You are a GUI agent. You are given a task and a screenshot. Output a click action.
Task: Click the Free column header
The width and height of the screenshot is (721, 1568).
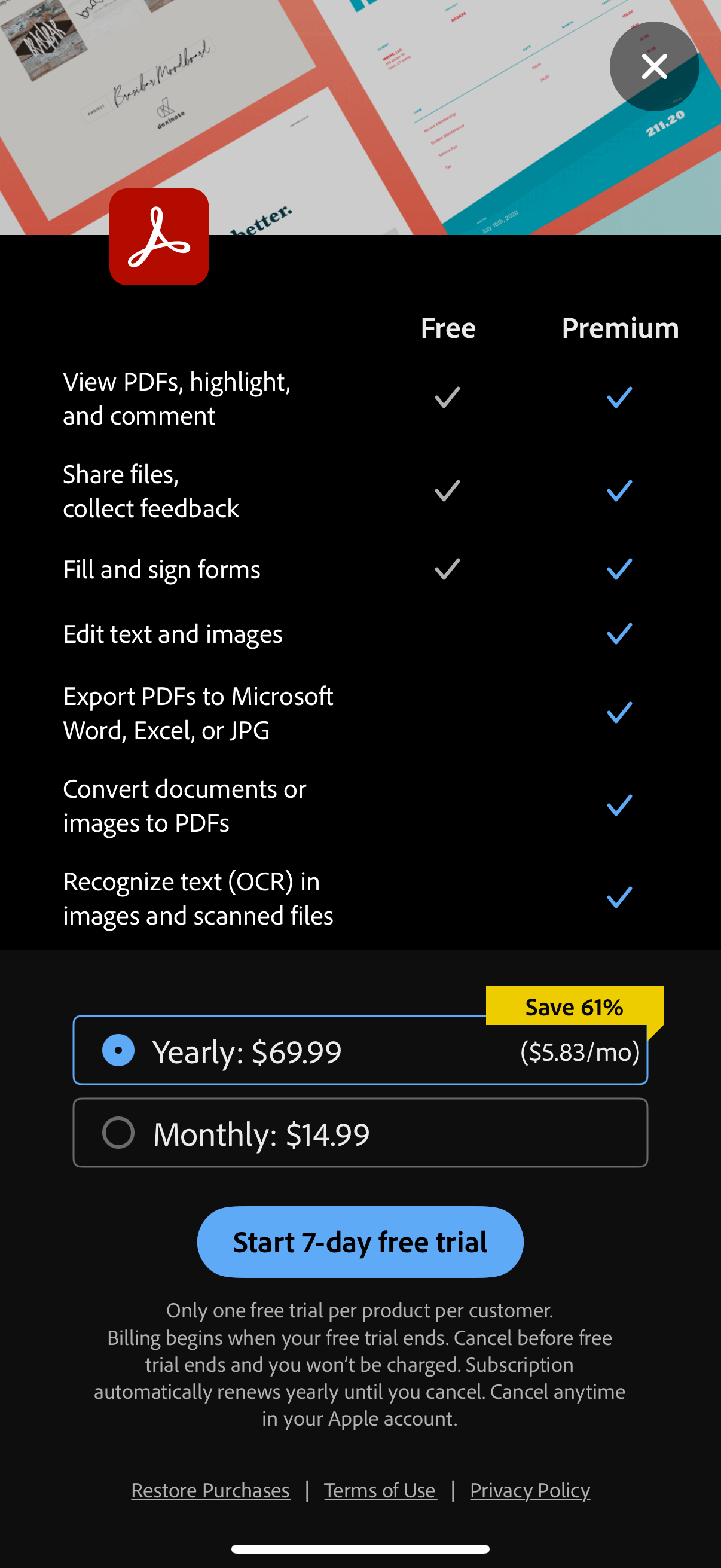pyautogui.click(x=448, y=328)
